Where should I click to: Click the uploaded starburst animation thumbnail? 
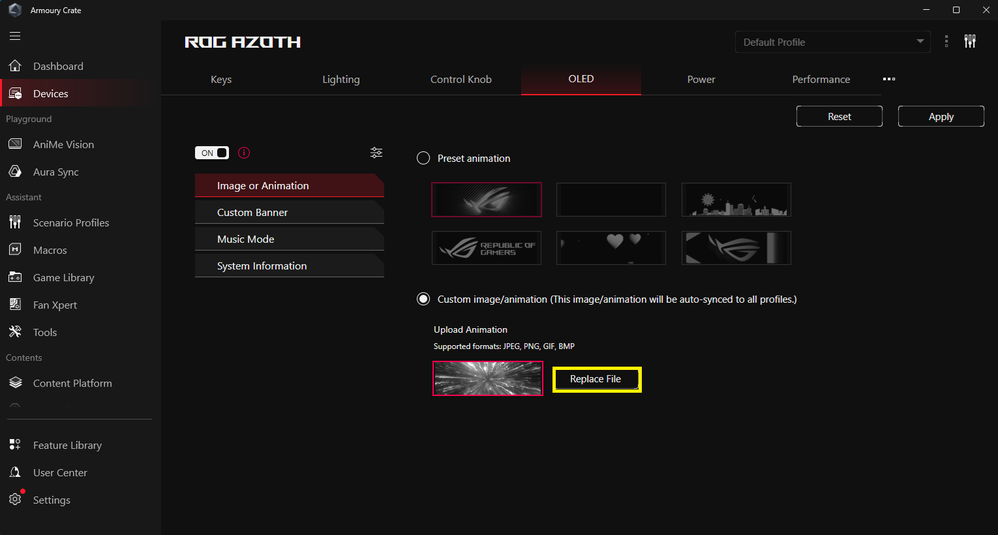488,379
